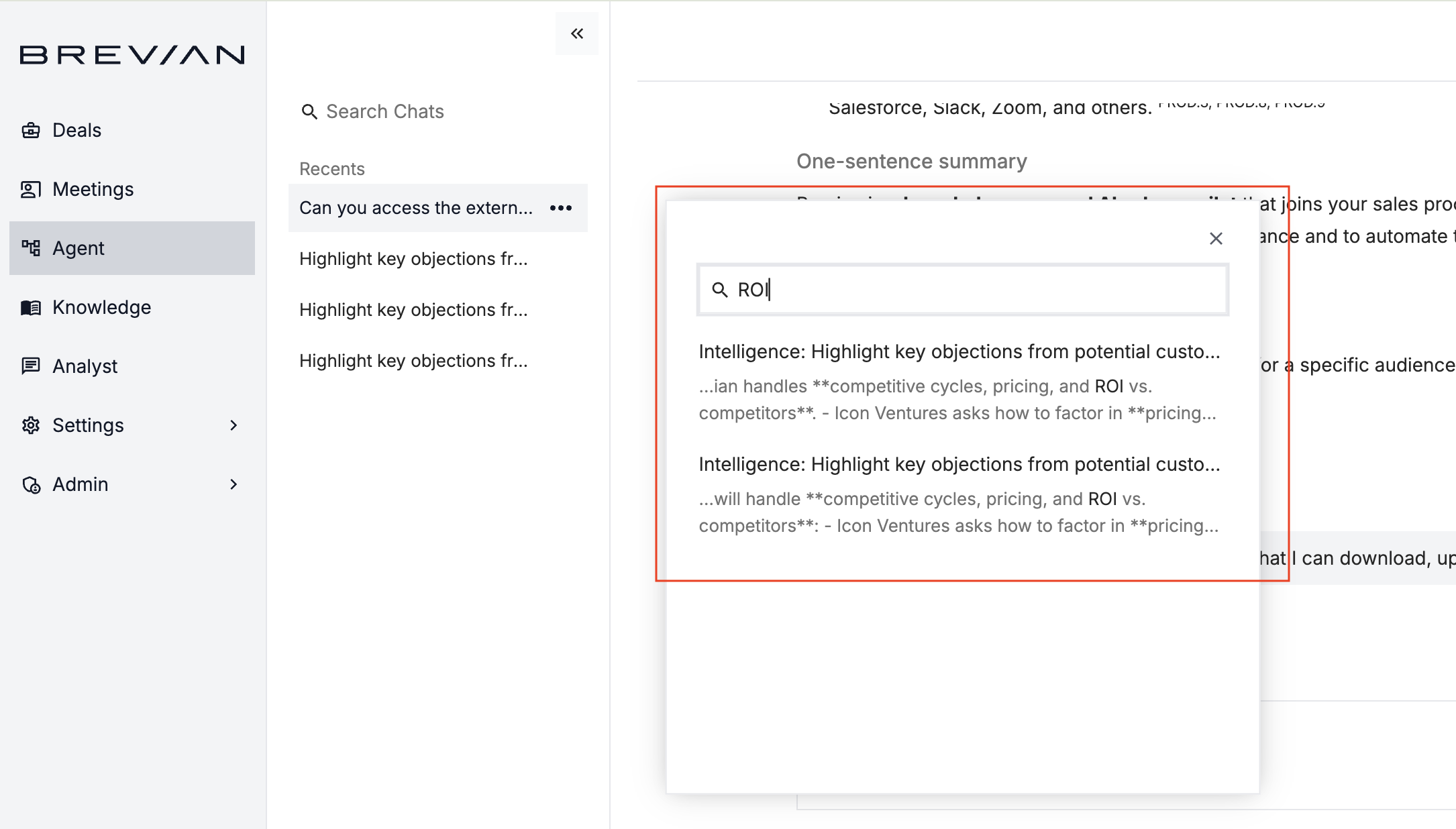Viewport: 1456px width, 829px height.
Task: Click the Meetings person icon
Action: 31,189
